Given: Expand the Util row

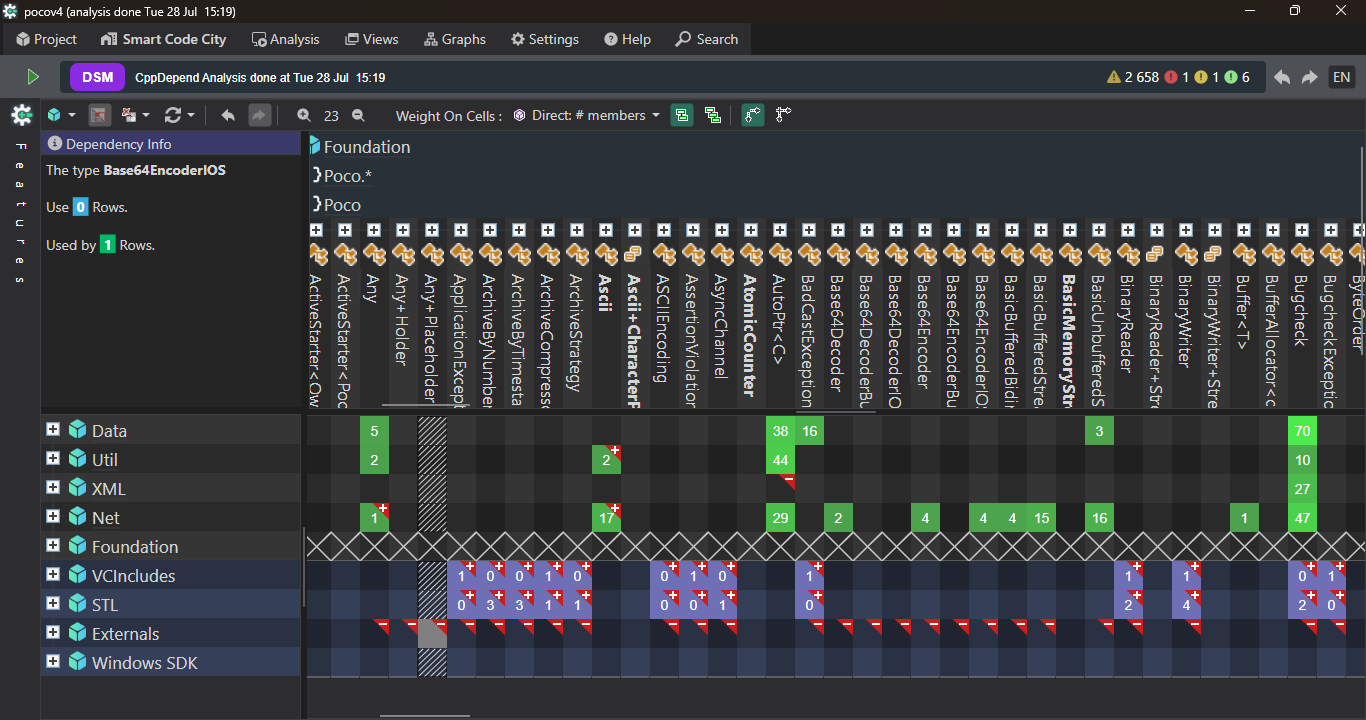Looking at the screenshot, I should click(x=52, y=458).
